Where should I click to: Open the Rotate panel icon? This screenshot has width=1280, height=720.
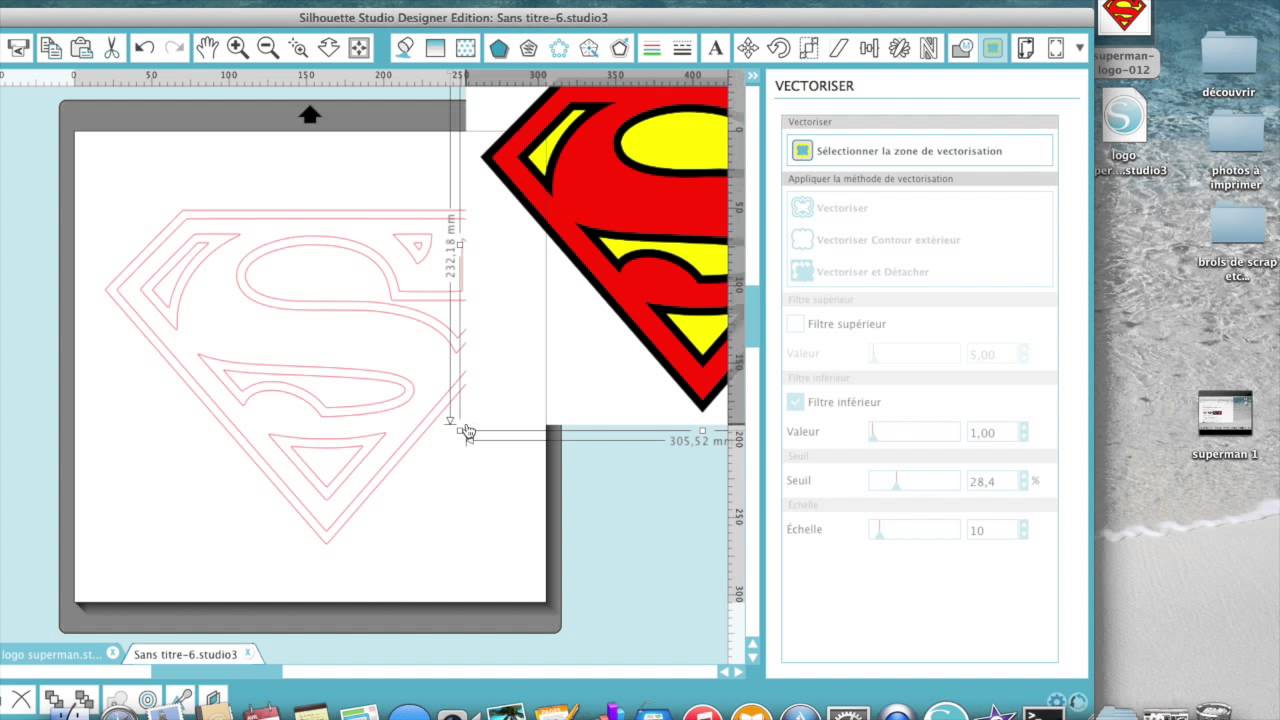tap(778, 47)
